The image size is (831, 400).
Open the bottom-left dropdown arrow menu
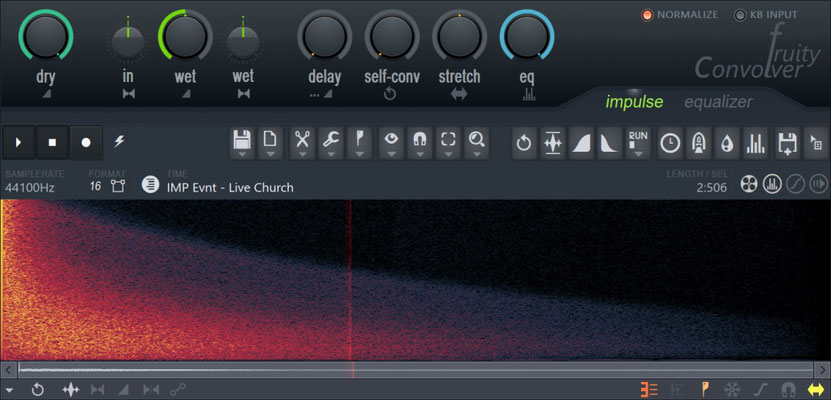coord(9,391)
